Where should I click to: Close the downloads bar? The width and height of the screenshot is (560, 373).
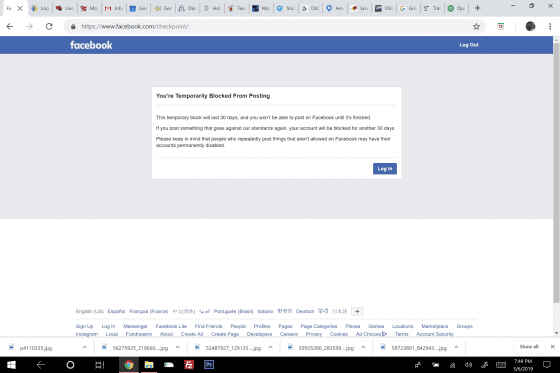tap(552, 347)
